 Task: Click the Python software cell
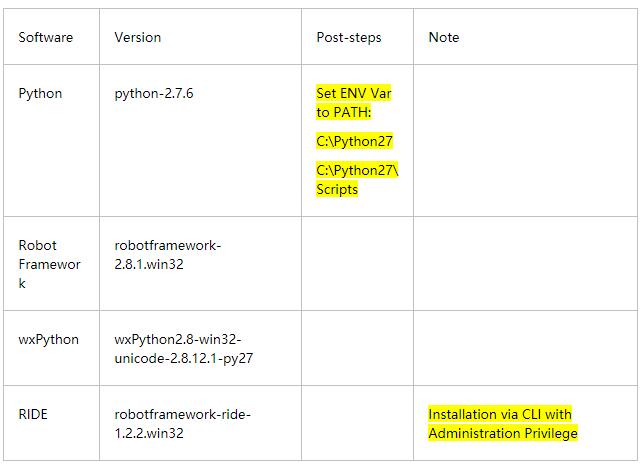click(x=40, y=94)
